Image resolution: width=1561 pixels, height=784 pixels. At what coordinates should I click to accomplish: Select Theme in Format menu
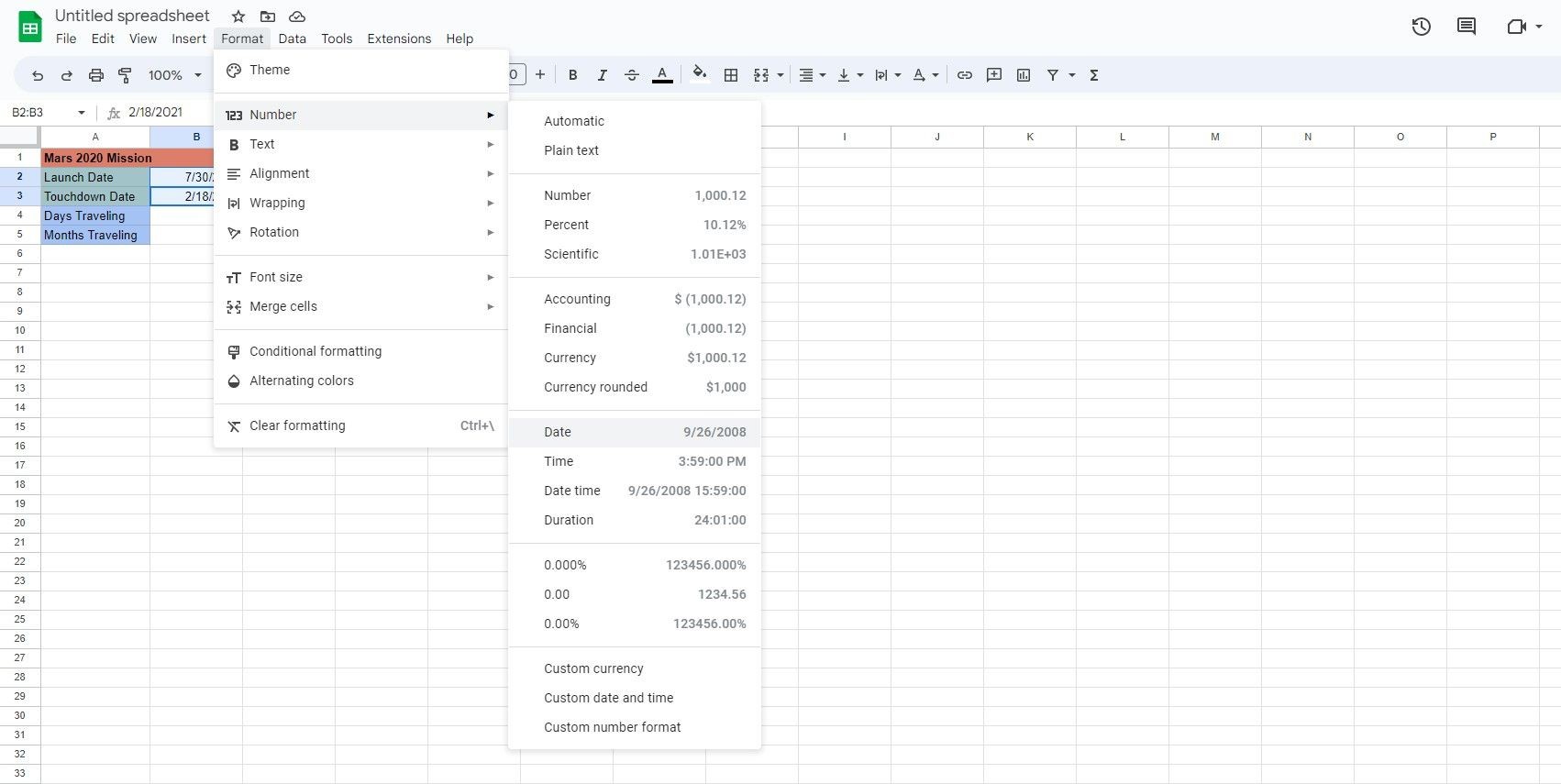(361, 70)
